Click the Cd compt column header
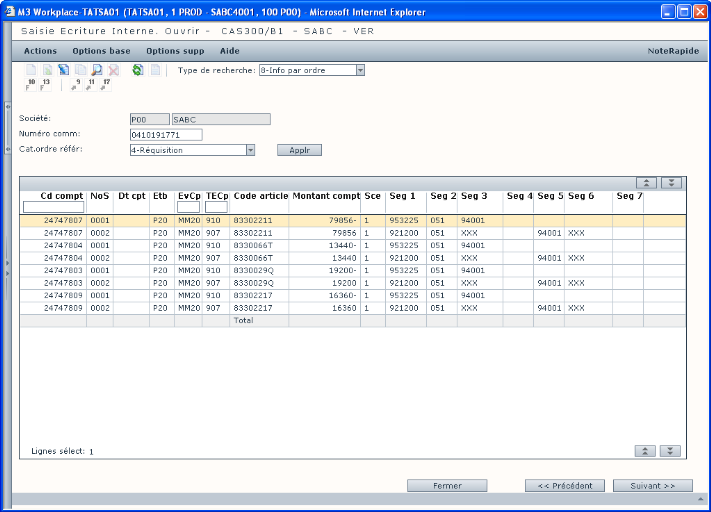 62,196
